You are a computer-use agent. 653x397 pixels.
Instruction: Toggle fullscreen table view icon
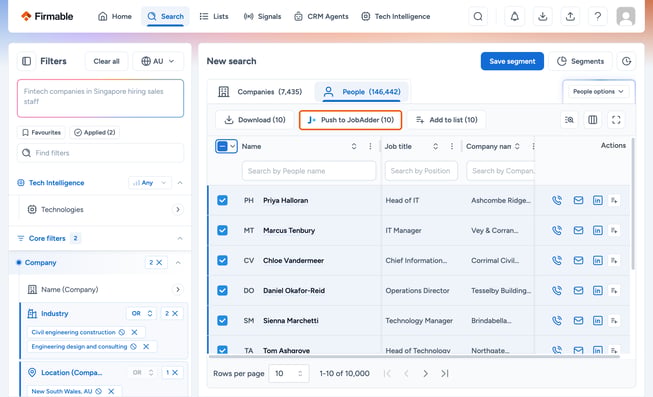616,120
